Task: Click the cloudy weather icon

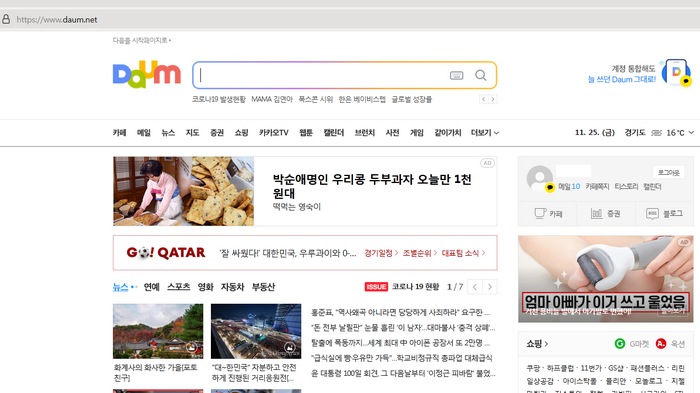Action: point(656,133)
